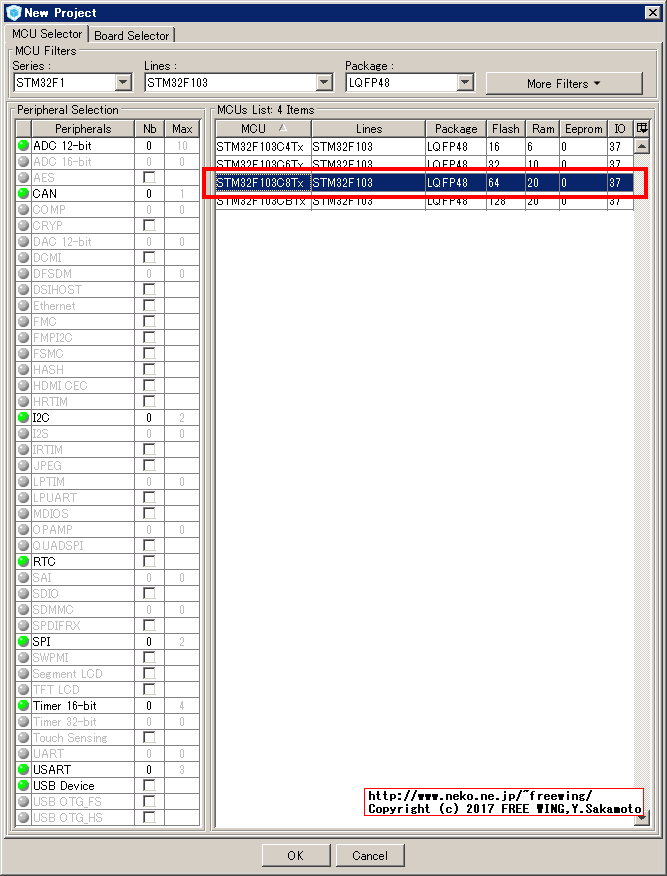This screenshot has height=876, width=667.
Task: Click the green status dot beside SPI
Action: coord(23,641)
